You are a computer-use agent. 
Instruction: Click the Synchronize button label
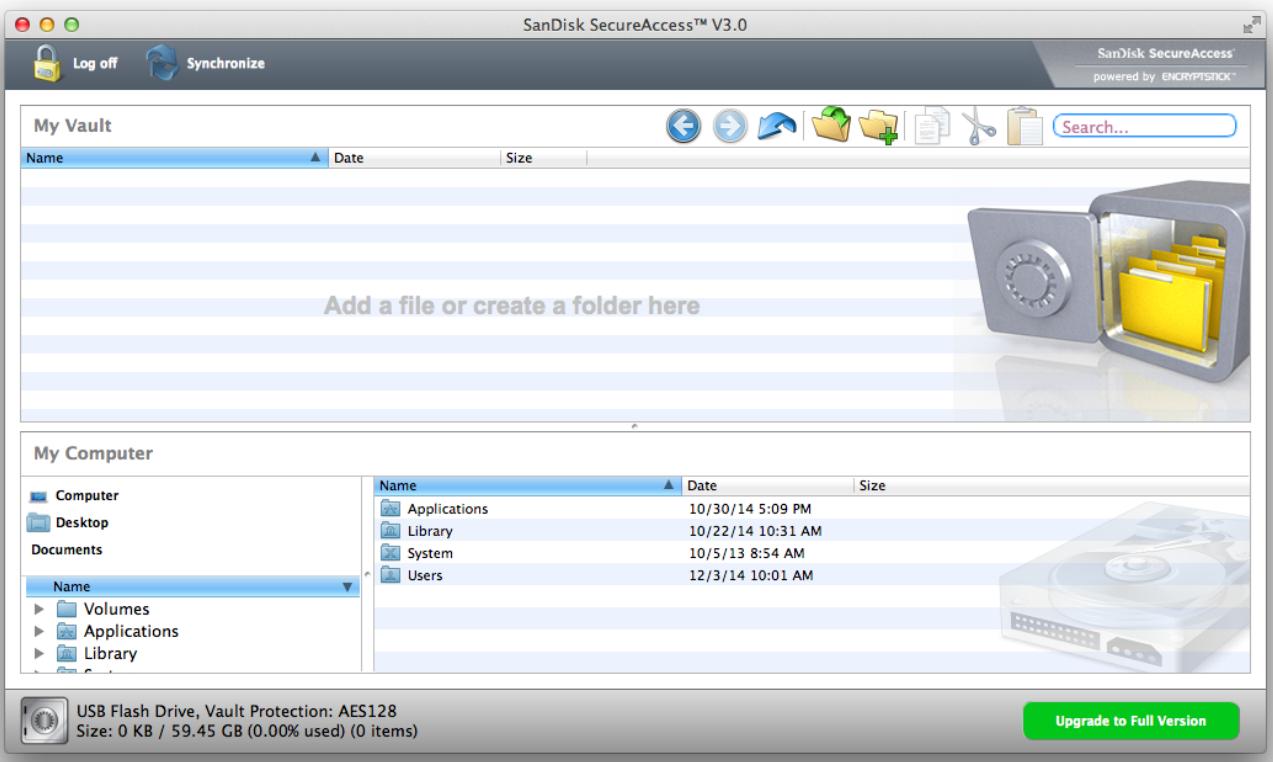(x=228, y=64)
